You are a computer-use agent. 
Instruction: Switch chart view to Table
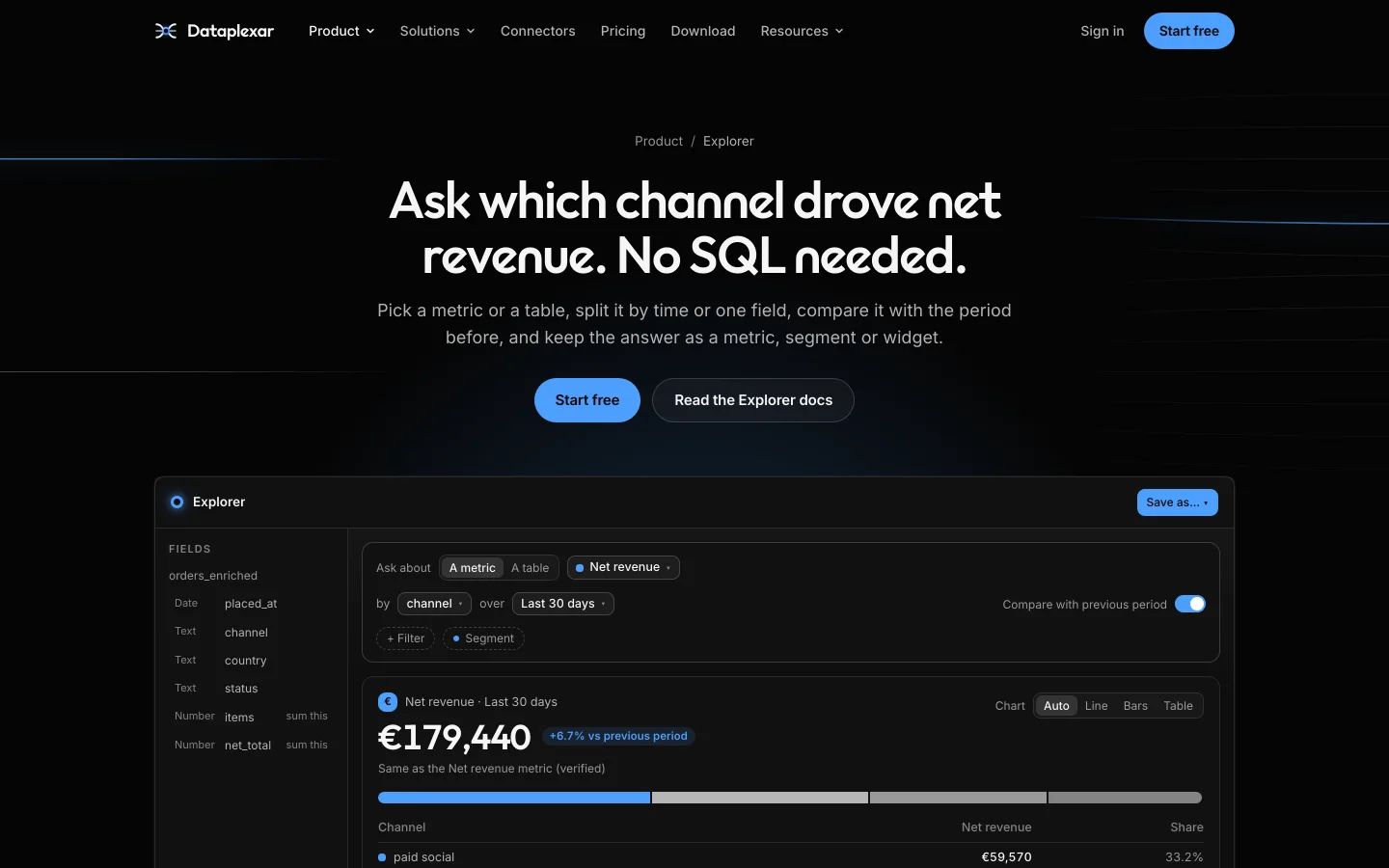1178,706
